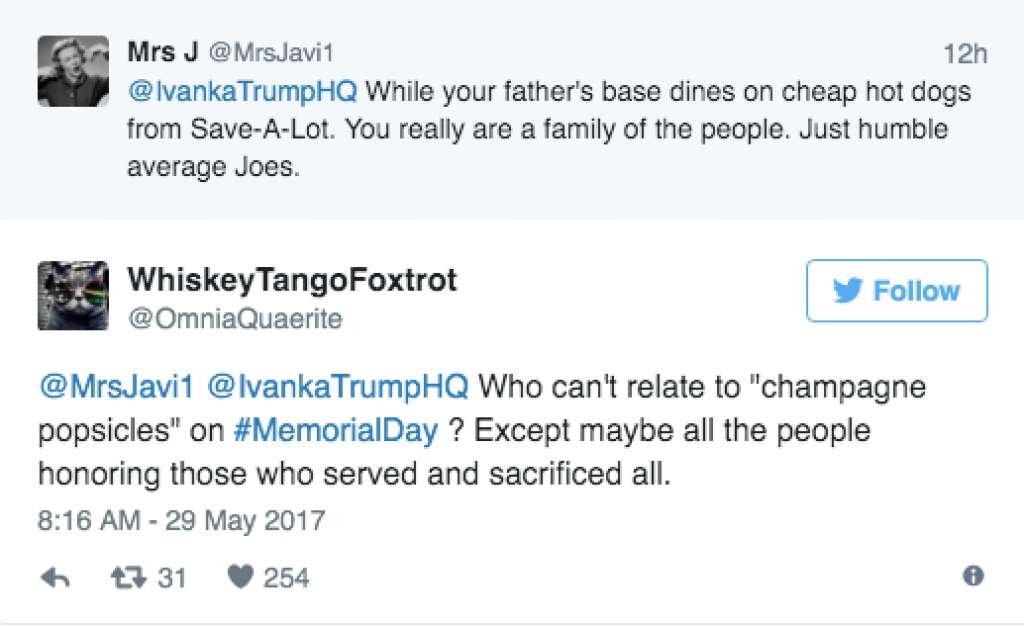Screen dimensions: 1024x627
Task: Click WhiskeyTangoFoxtrot's cat avatar
Action: 72,295
